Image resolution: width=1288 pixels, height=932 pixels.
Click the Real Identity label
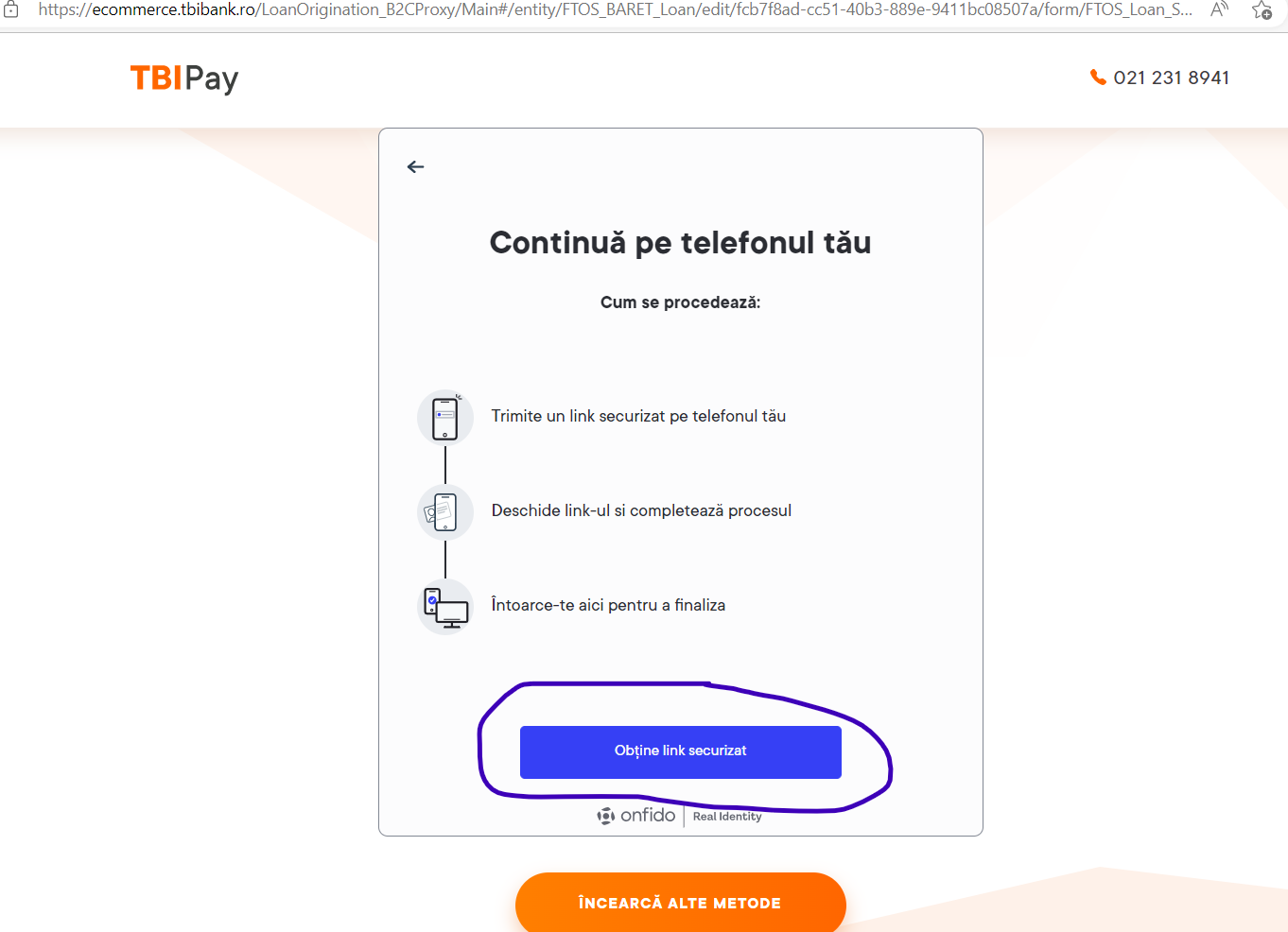pos(726,815)
